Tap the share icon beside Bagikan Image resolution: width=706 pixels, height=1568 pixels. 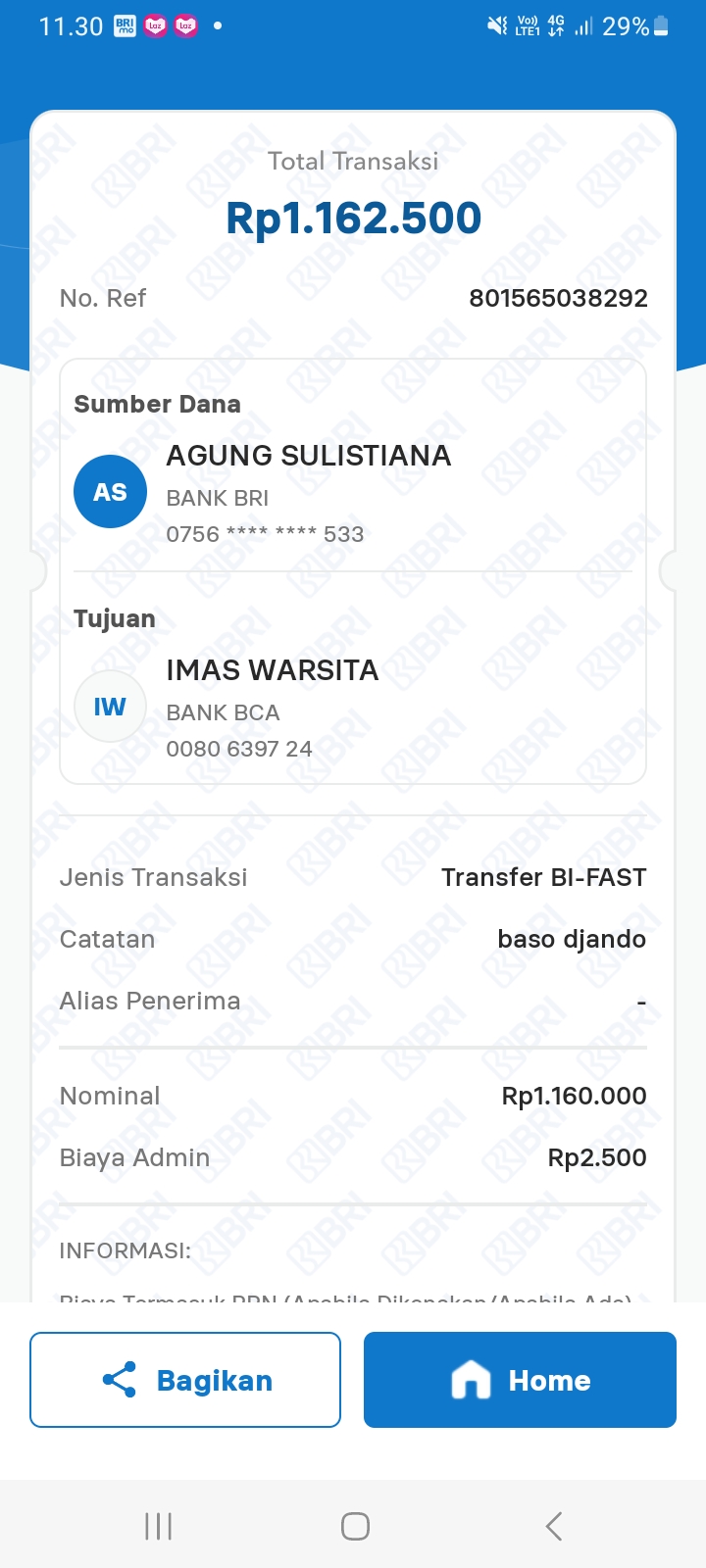click(120, 1380)
